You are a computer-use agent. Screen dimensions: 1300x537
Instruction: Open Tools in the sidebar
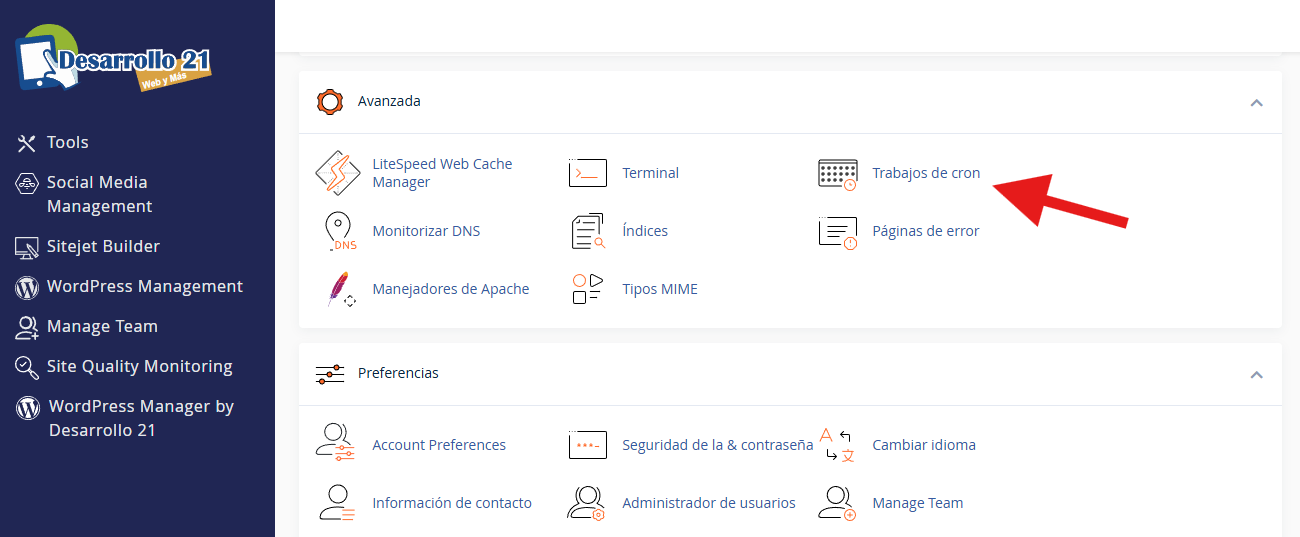tap(67, 143)
